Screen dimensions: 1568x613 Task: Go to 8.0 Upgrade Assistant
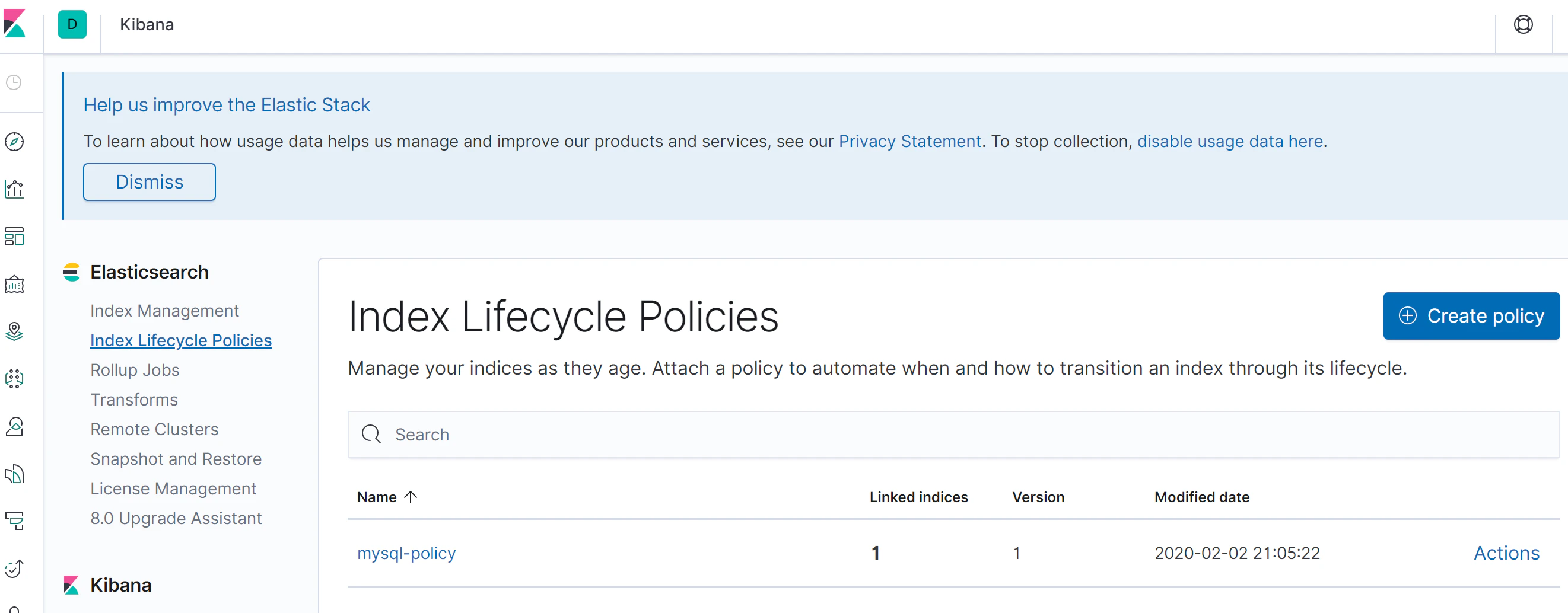(176, 519)
